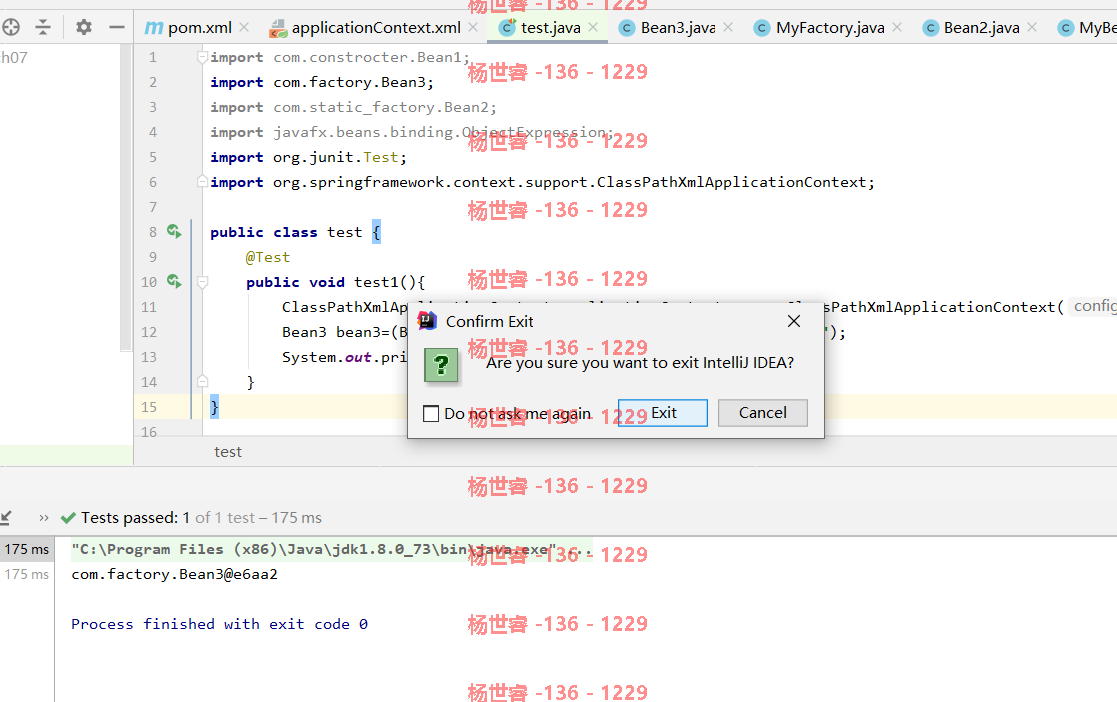Open the MyFactory.java tab
Image resolution: width=1117 pixels, height=702 pixels.
(x=830, y=28)
